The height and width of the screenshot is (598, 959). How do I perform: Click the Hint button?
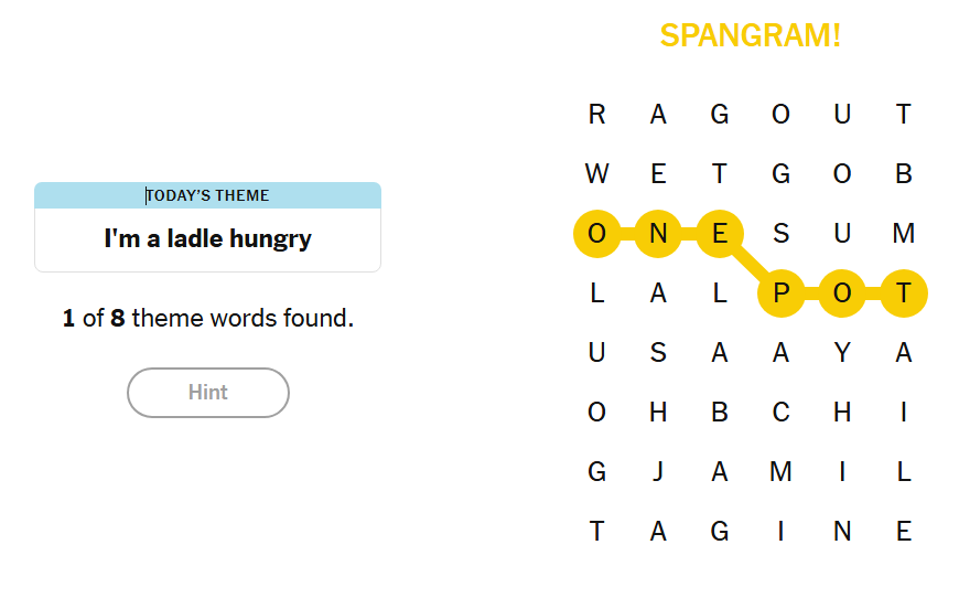(208, 392)
